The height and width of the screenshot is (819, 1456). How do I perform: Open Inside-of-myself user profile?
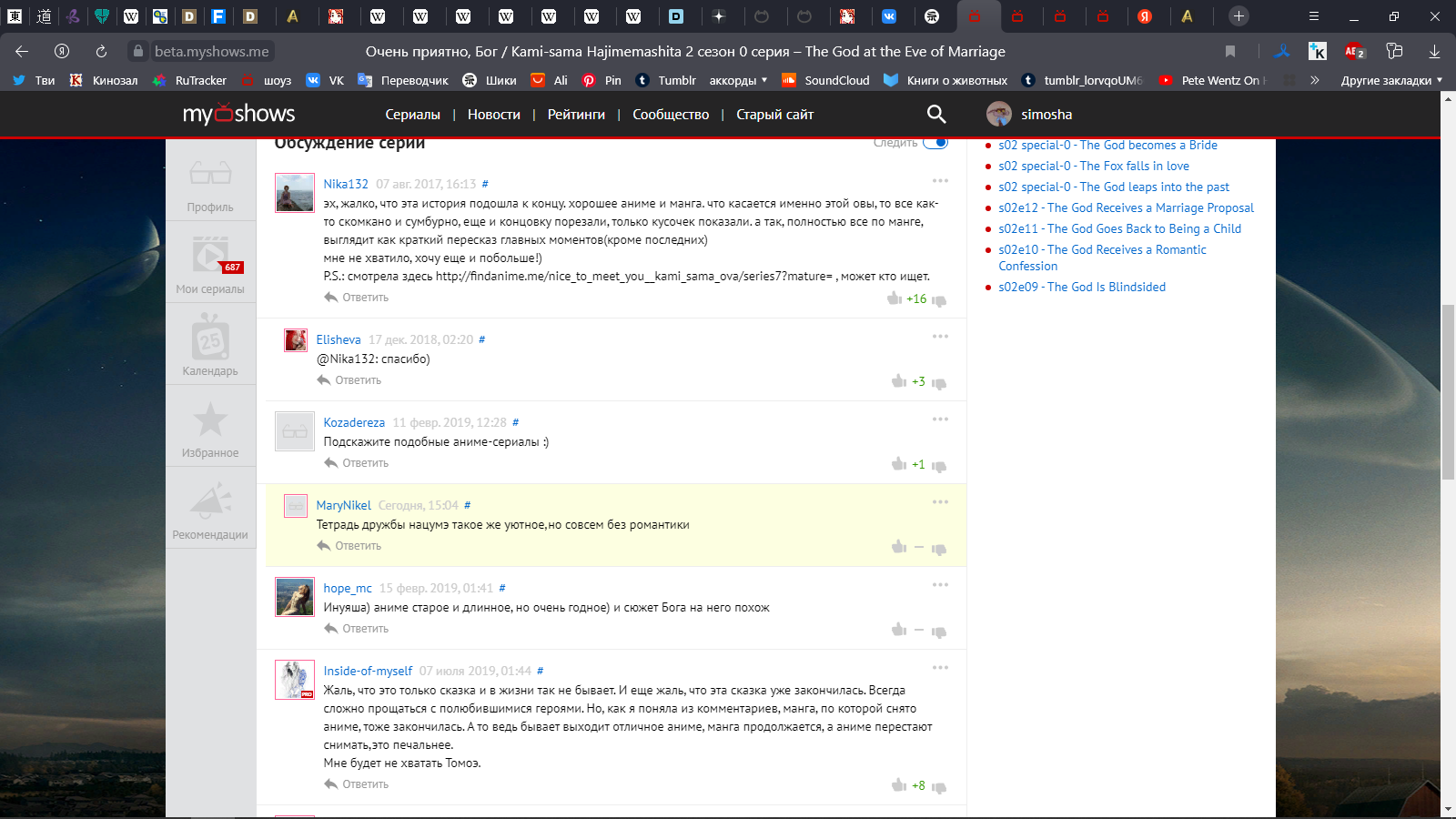coord(368,671)
